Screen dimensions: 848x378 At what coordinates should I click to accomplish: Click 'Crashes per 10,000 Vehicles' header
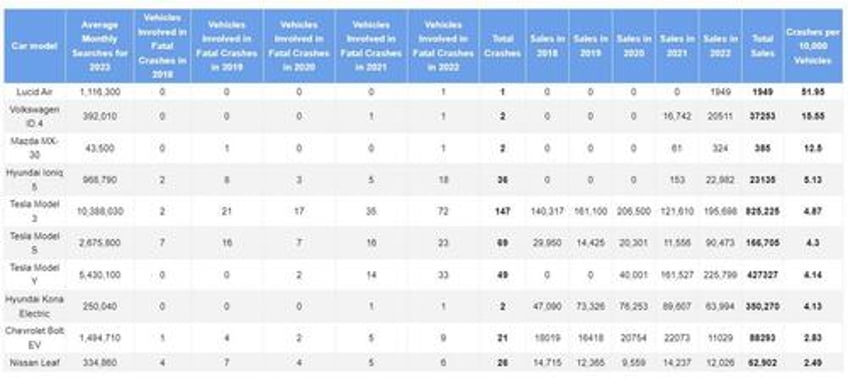pos(813,47)
